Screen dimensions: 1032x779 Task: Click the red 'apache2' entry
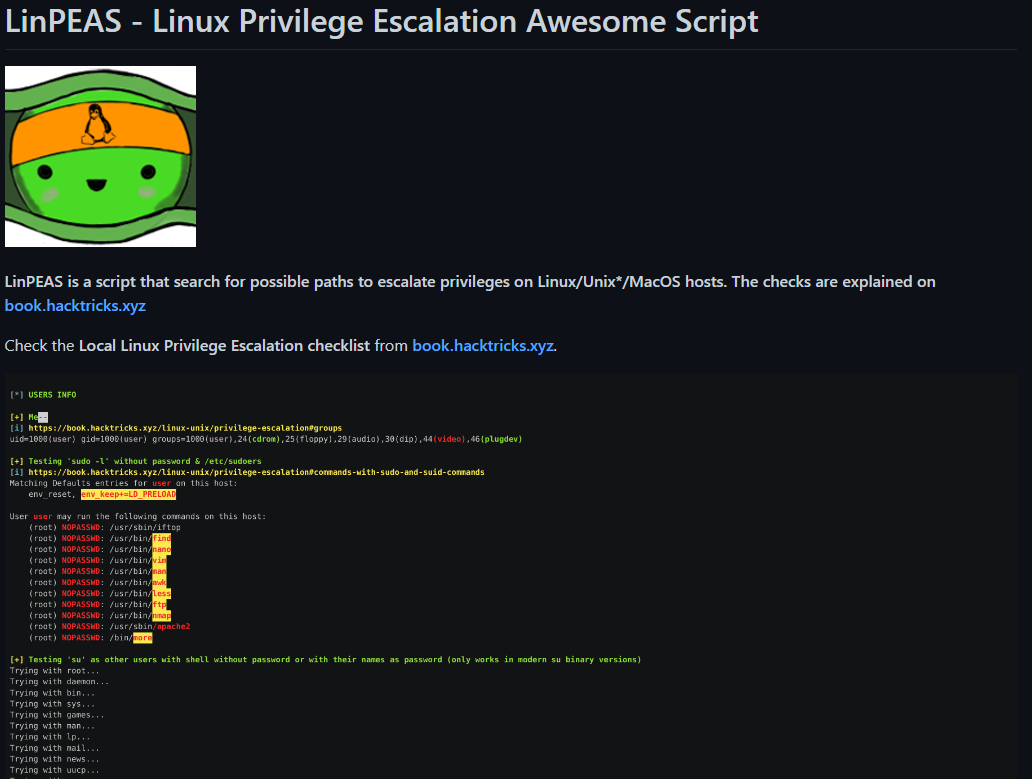pos(171,626)
